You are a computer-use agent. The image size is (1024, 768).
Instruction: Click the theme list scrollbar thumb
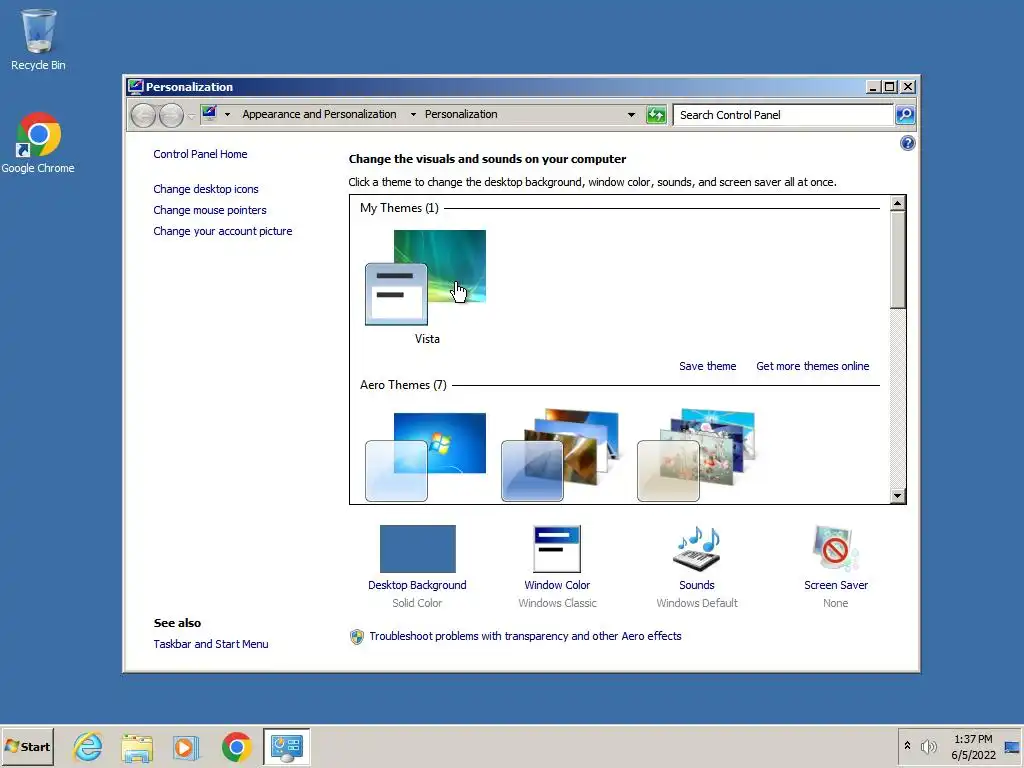click(x=897, y=259)
